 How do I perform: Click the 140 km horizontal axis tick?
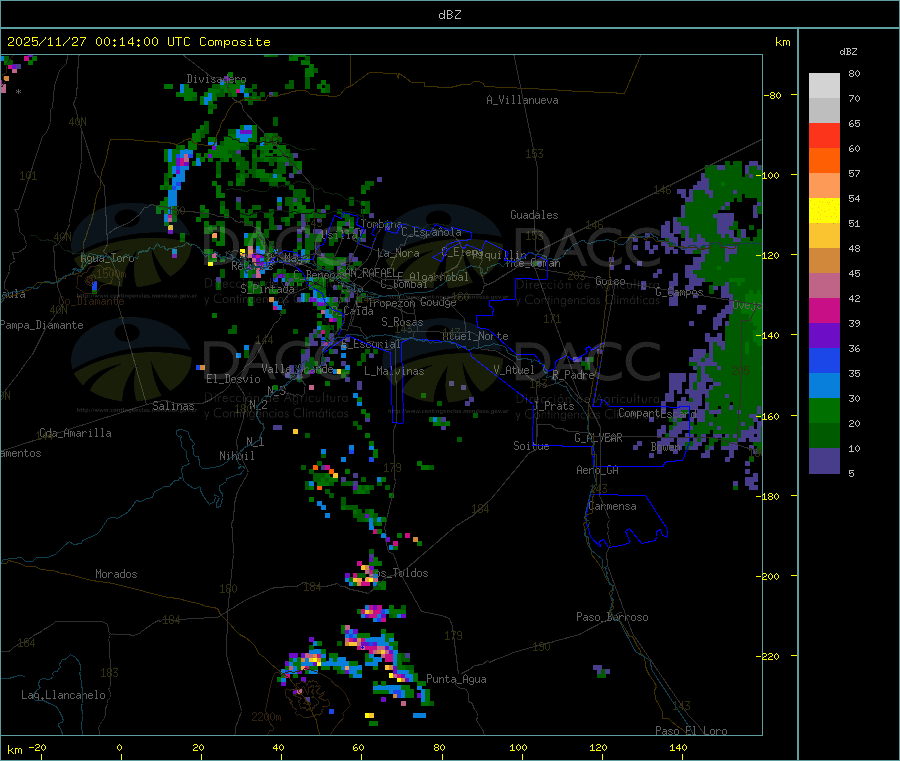pyautogui.click(x=678, y=748)
